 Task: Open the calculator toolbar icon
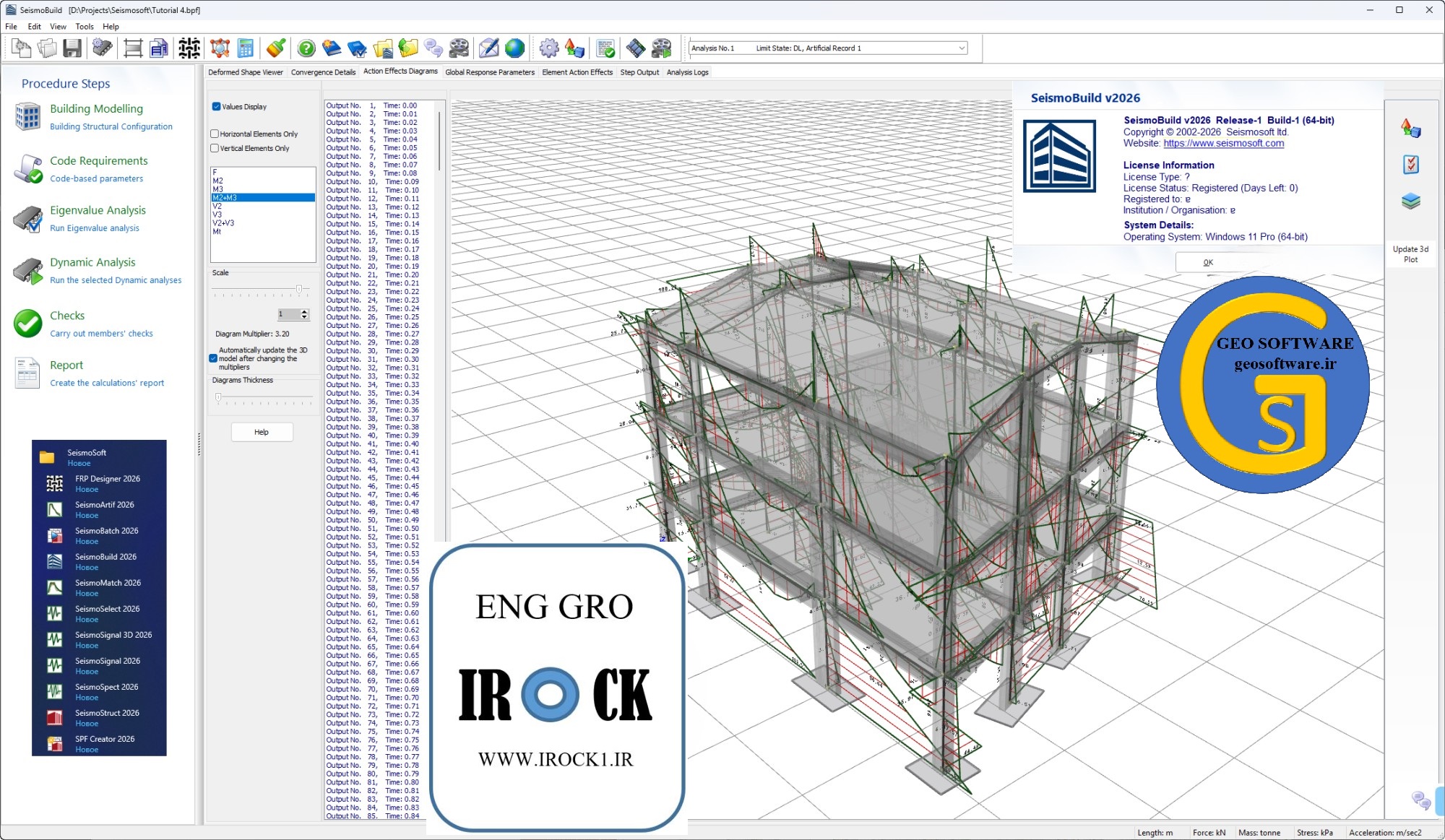(x=246, y=48)
